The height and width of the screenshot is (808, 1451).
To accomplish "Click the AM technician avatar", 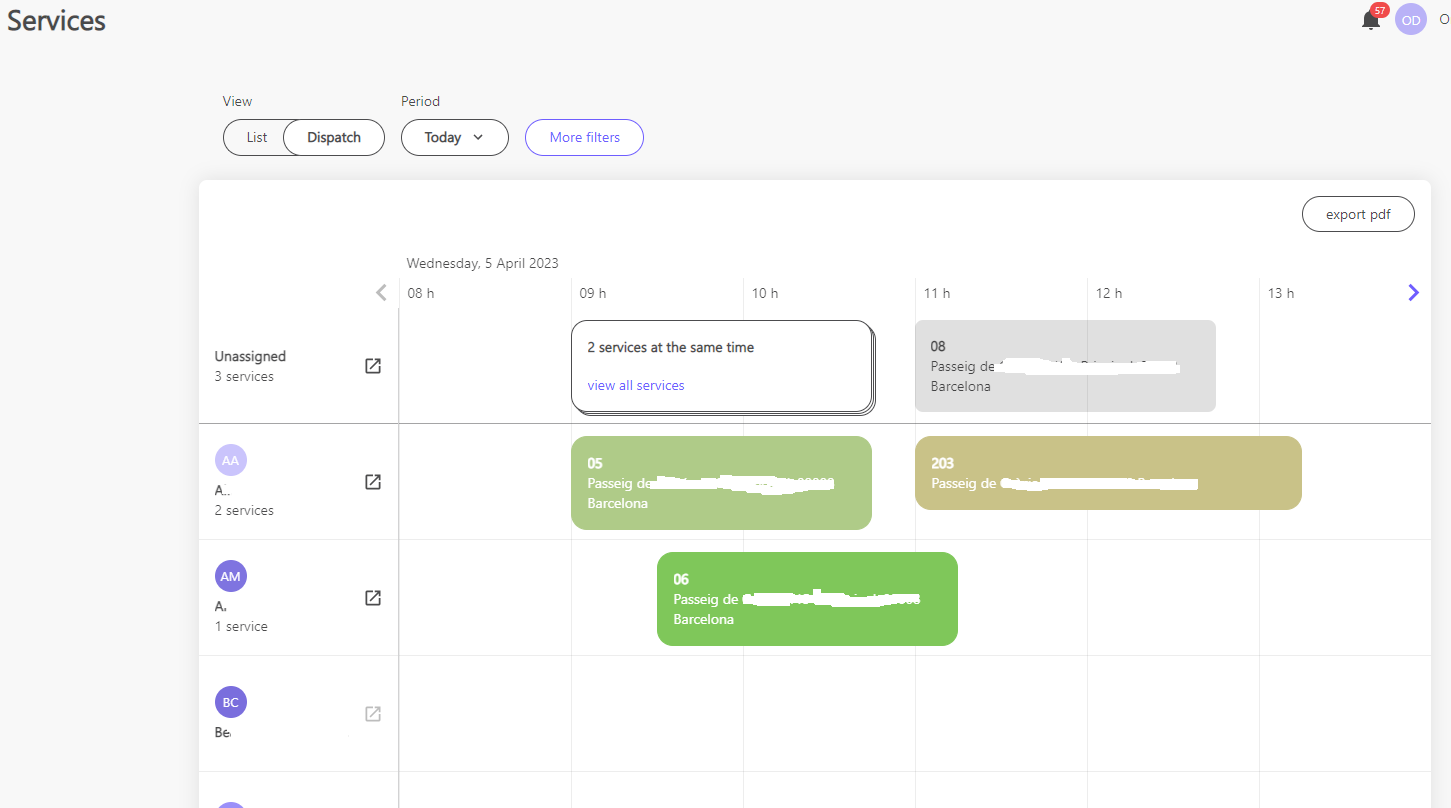I will click(x=231, y=576).
